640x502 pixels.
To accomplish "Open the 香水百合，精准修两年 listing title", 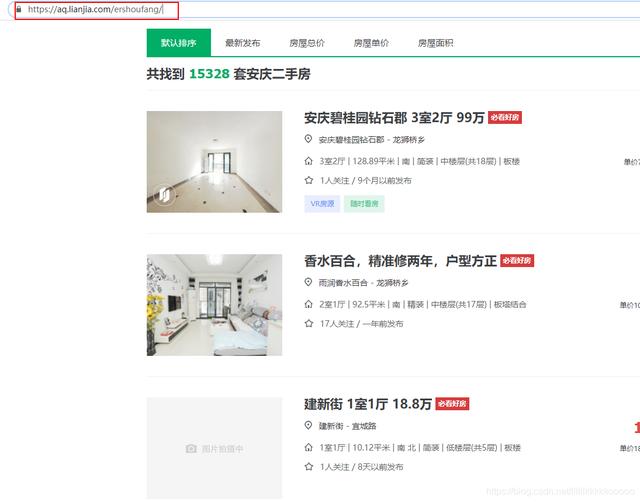I will [x=400, y=261].
